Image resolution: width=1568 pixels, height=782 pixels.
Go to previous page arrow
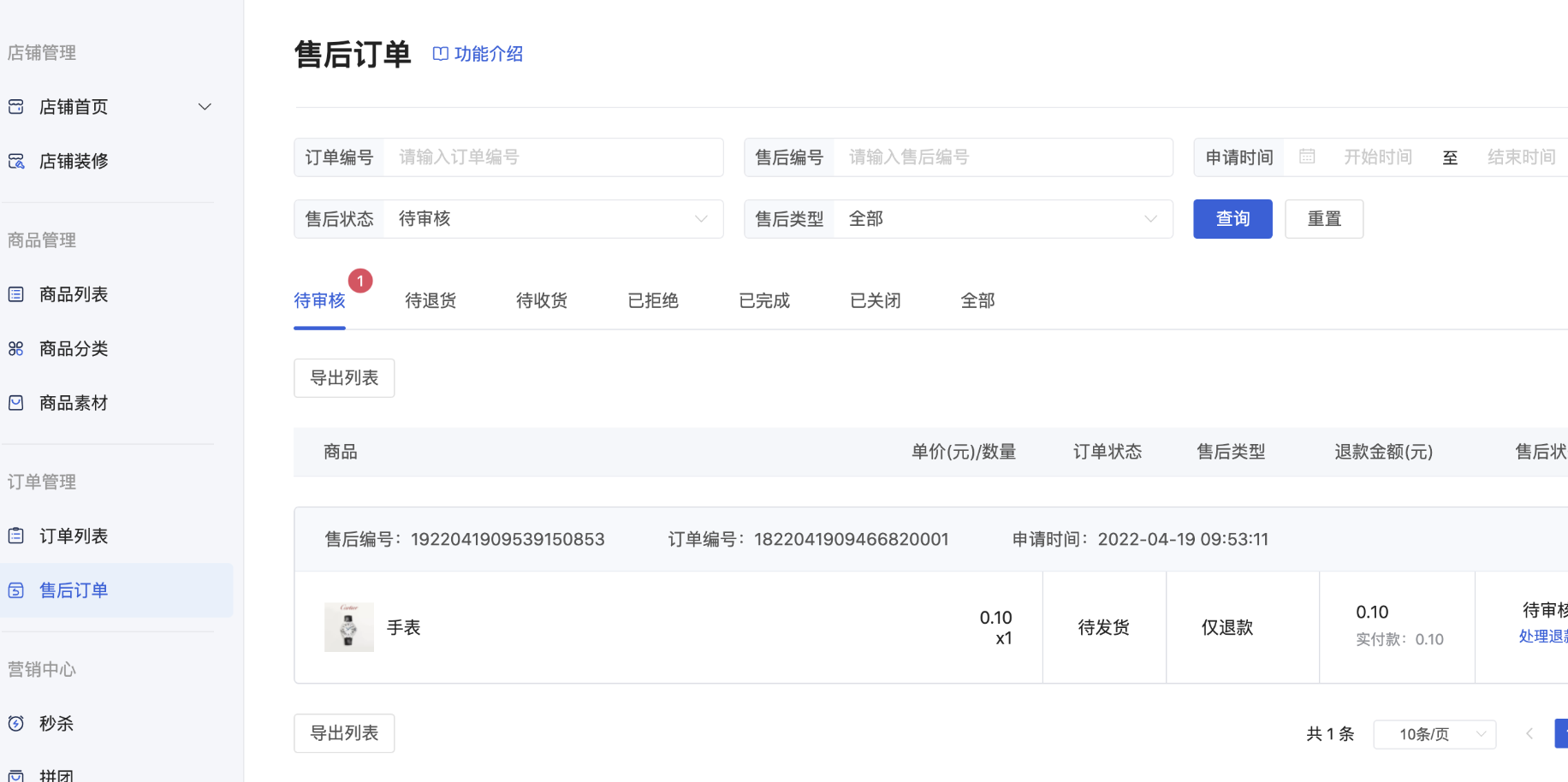(1529, 734)
